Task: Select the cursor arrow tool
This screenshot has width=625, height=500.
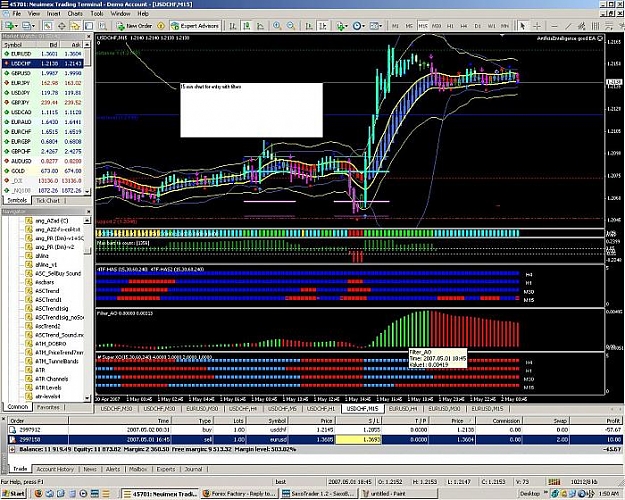Action: click(x=523, y=26)
